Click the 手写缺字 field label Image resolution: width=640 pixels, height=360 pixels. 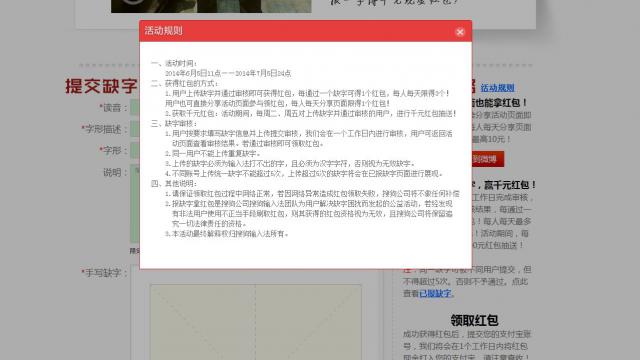[x=104, y=273]
